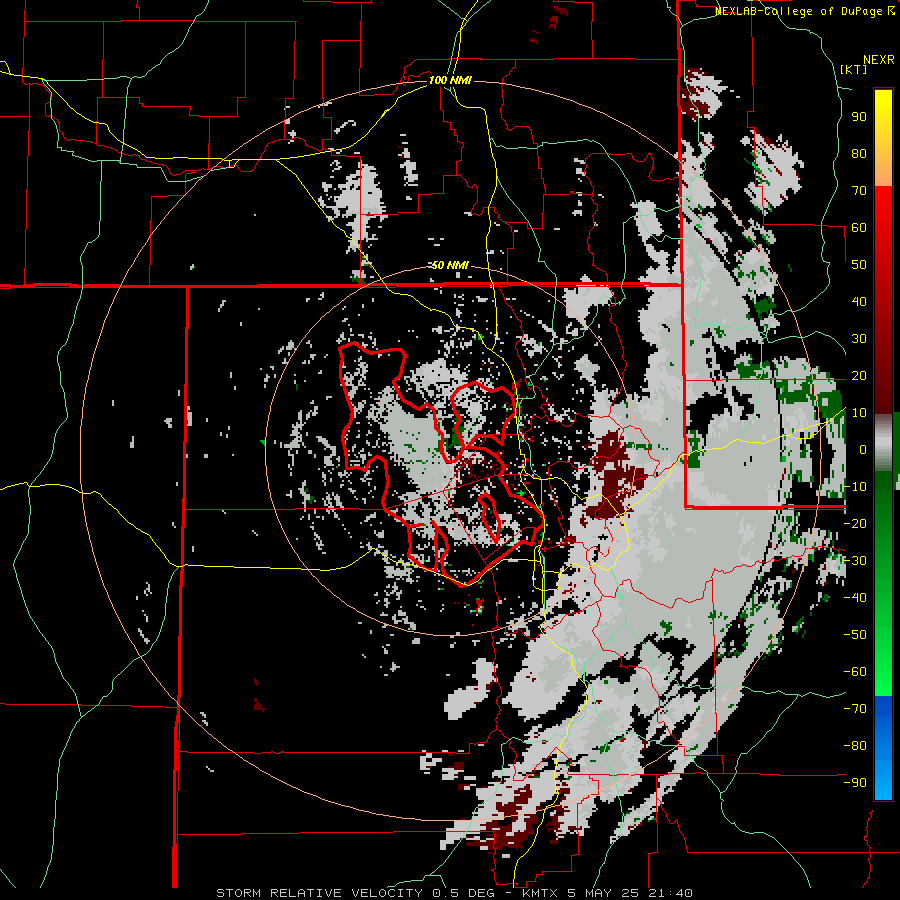Click the 90 value on velocity scale
The width and height of the screenshot is (900, 900).
tap(859, 117)
